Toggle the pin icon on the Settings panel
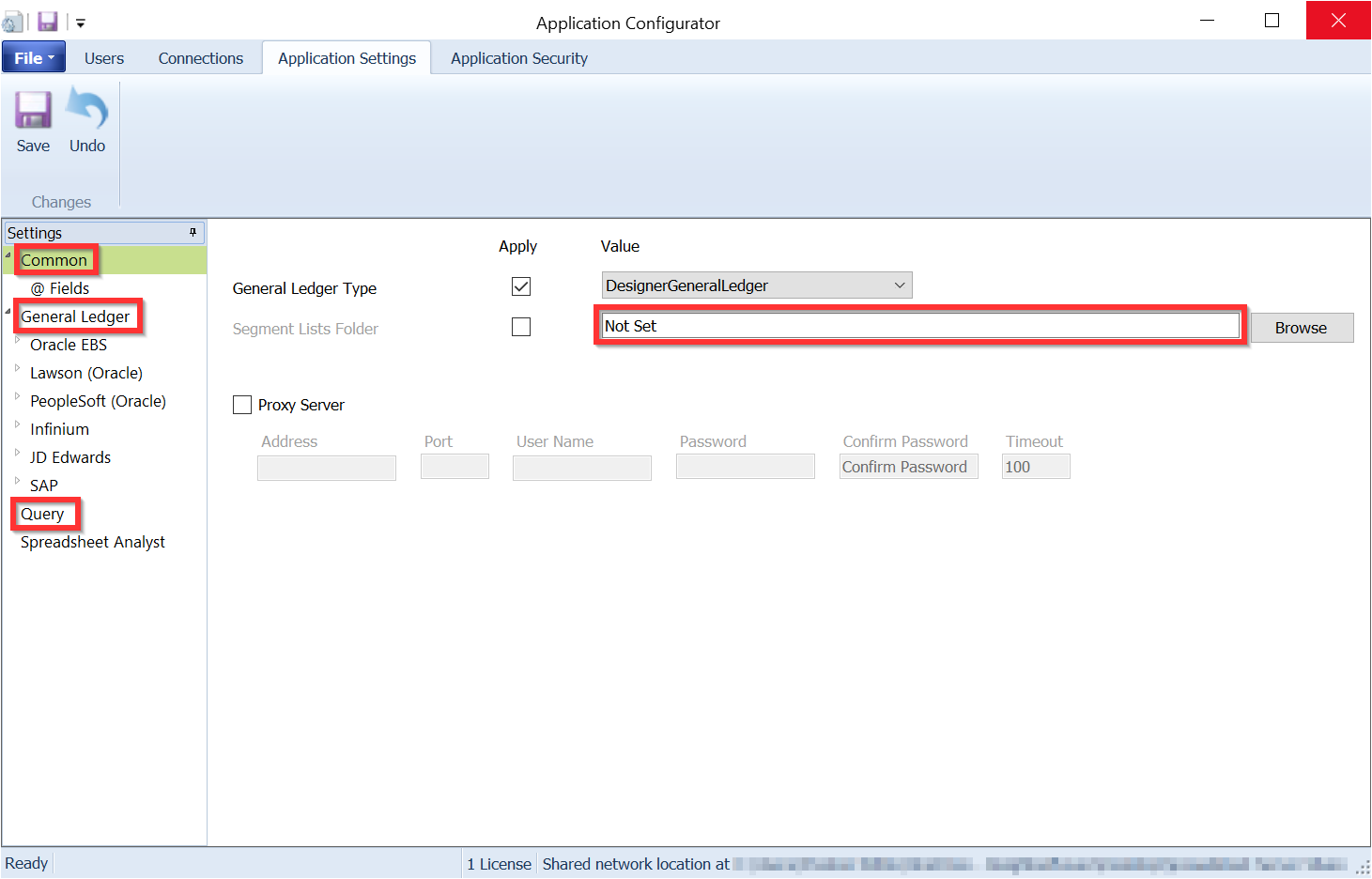This screenshot has height=879, width=1372. 193,232
